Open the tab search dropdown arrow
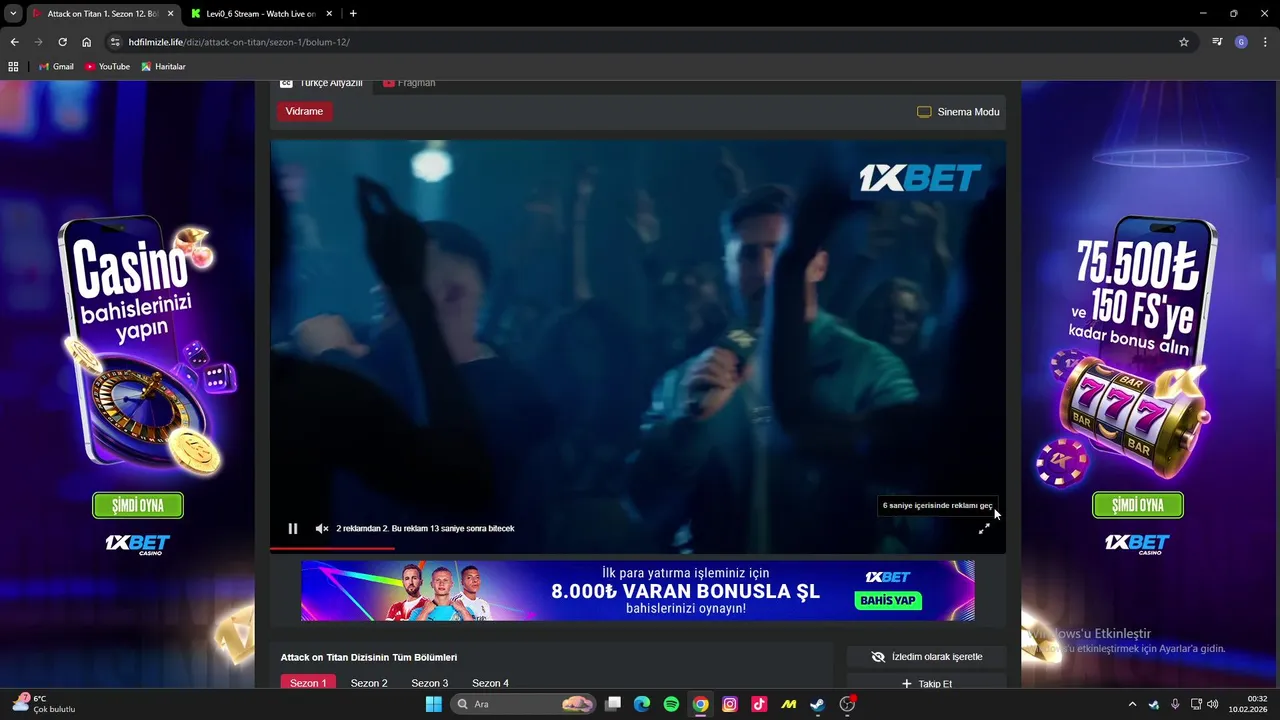Viewport: 1280px width, 720px height. [x=13, y=14]
